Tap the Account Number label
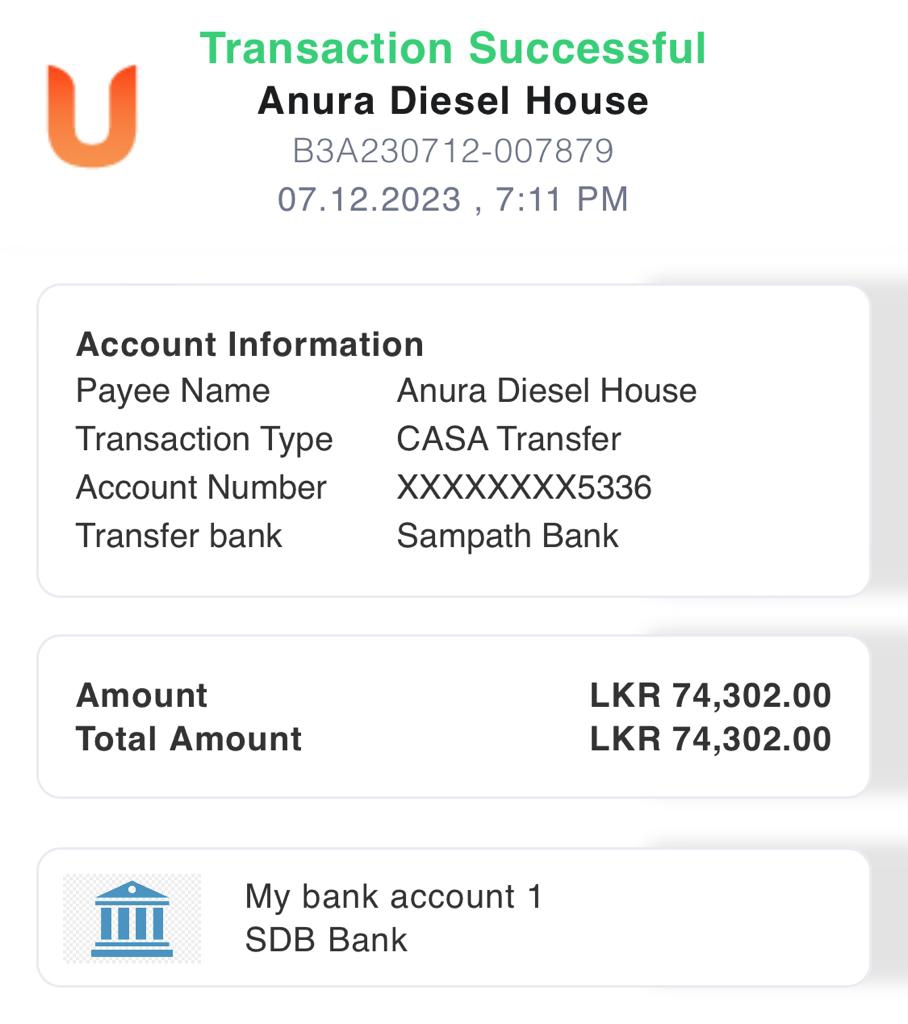The height and width of the screenshot is (1024, 908). pyautogui.click(x=201, y=487)
